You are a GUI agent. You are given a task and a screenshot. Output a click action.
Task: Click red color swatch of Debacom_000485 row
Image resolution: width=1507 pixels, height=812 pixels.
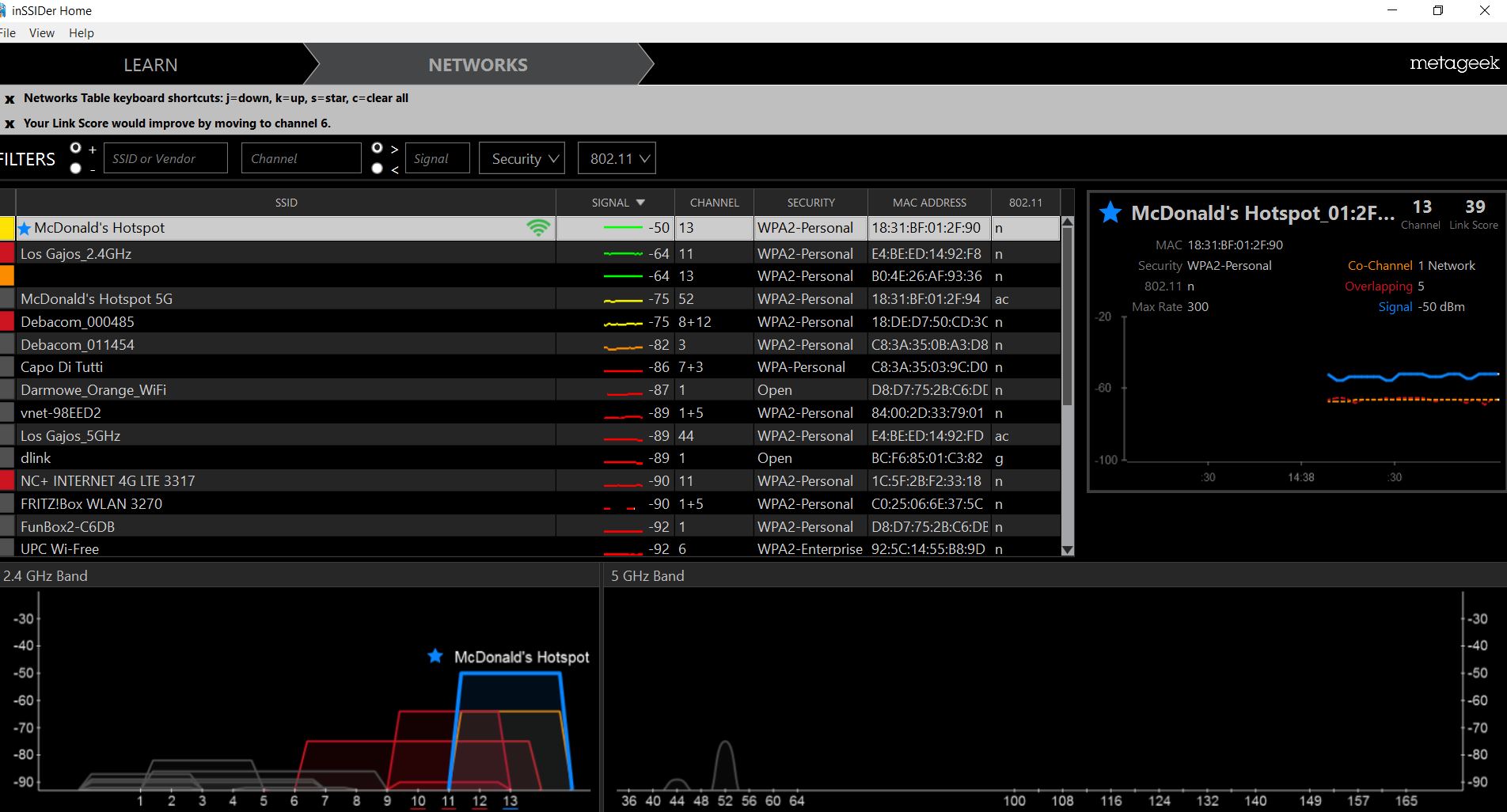tap(7, 321)
